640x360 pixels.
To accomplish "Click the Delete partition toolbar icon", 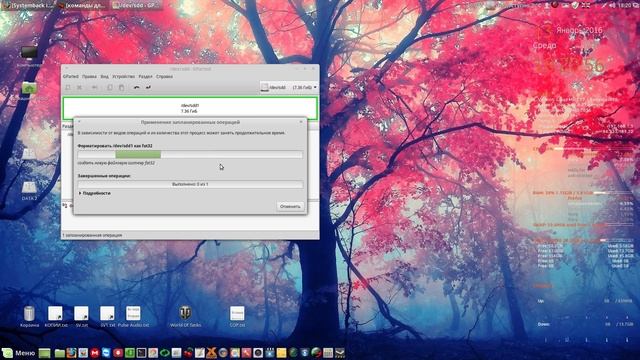I will pyautogui.click(x=80, y=87).
